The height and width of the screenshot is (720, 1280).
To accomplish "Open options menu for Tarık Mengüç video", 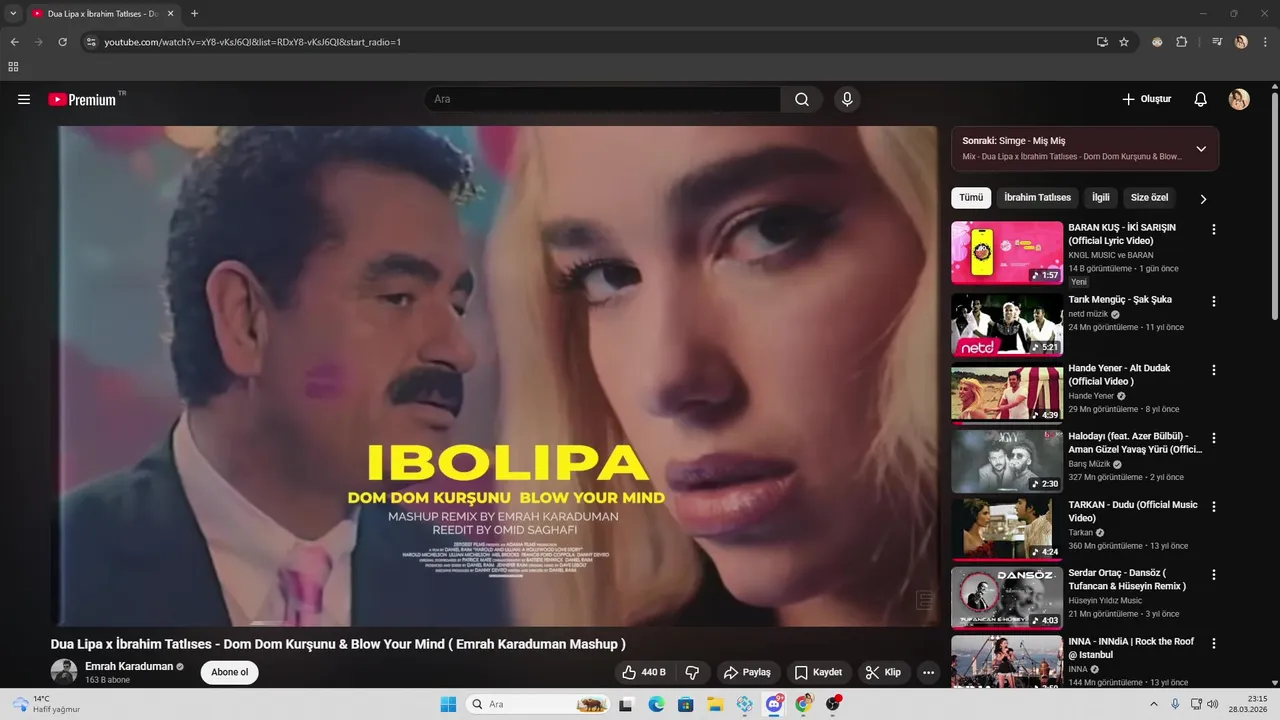I will [x=1214, y=301].
